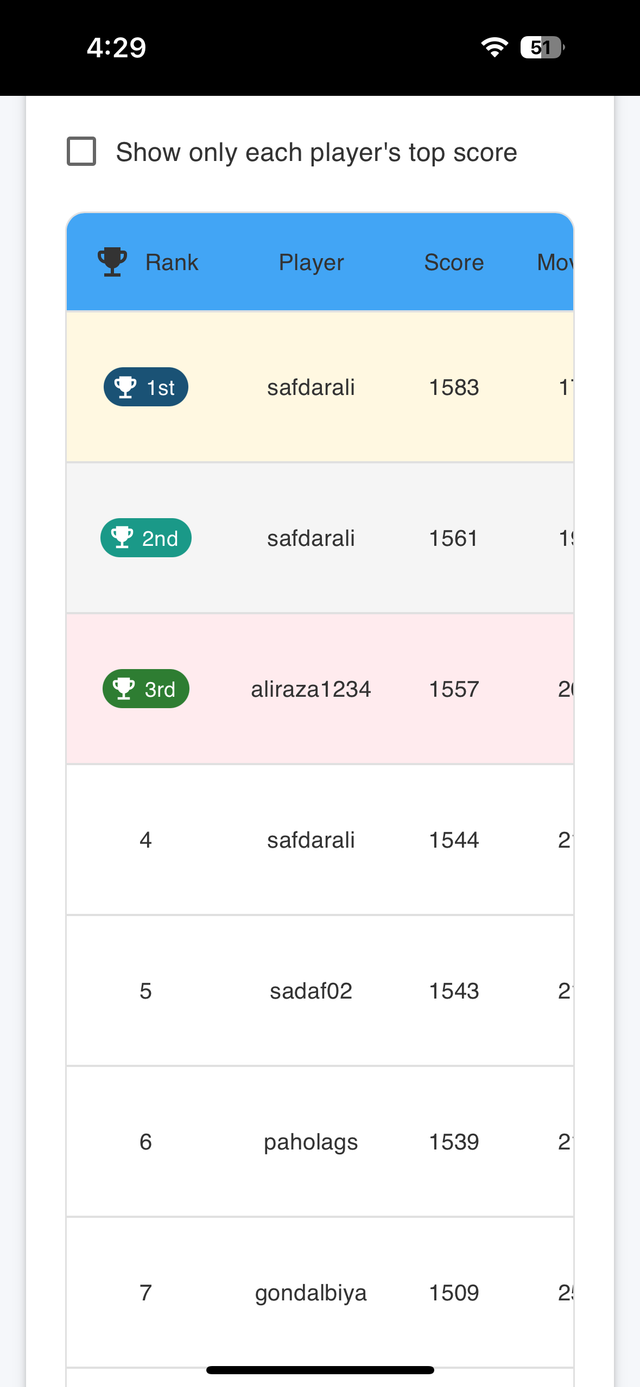Select player aliraza1234 in third row
This screenshot has height=1387, width=640.
(311, 690)
